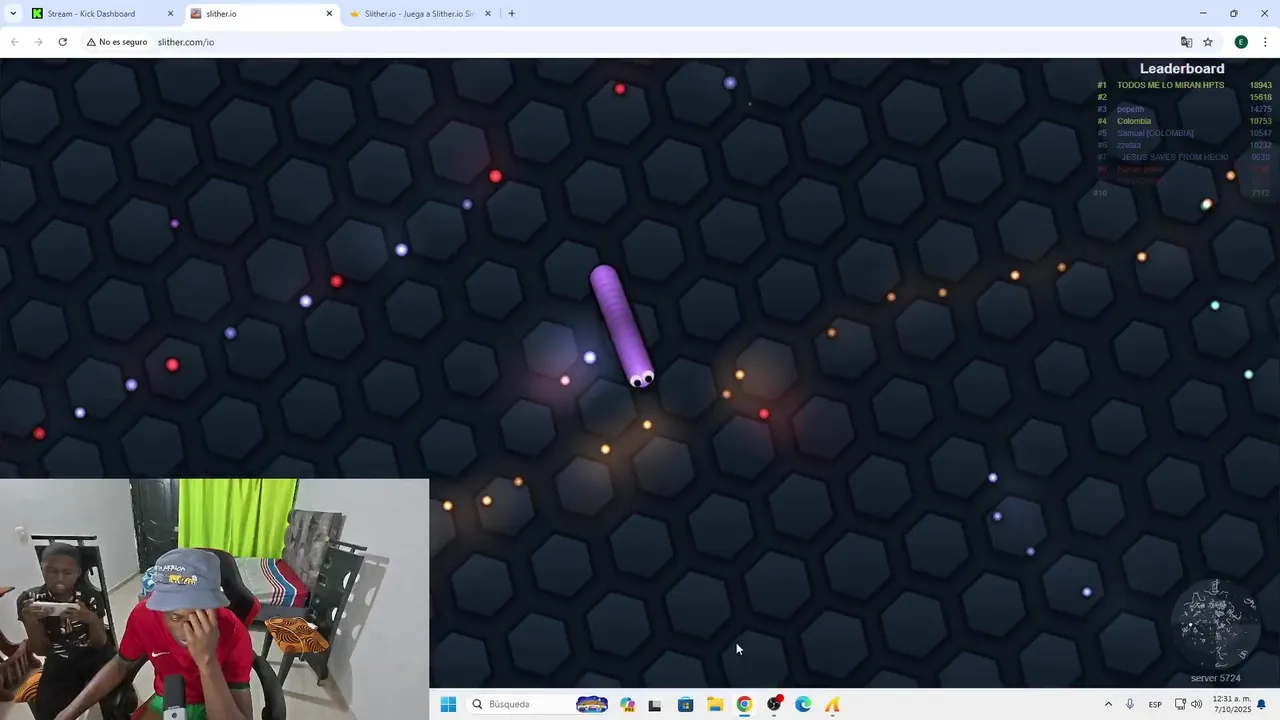Click the taskbar Búsqueda search box
1280x720 pixels.
coord(540,704)
